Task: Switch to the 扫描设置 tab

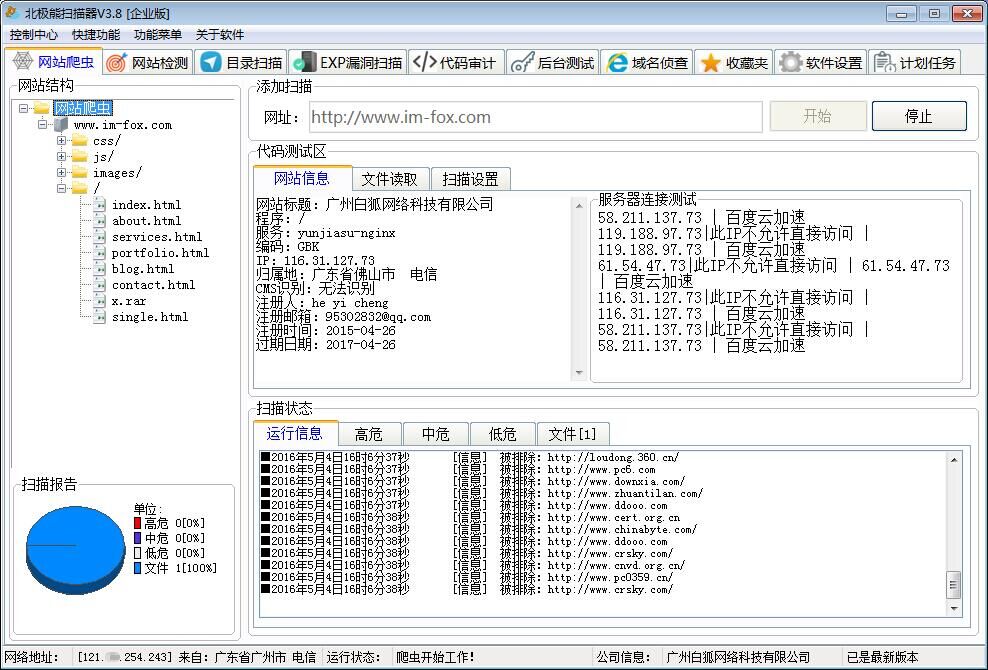Action: 471,179
